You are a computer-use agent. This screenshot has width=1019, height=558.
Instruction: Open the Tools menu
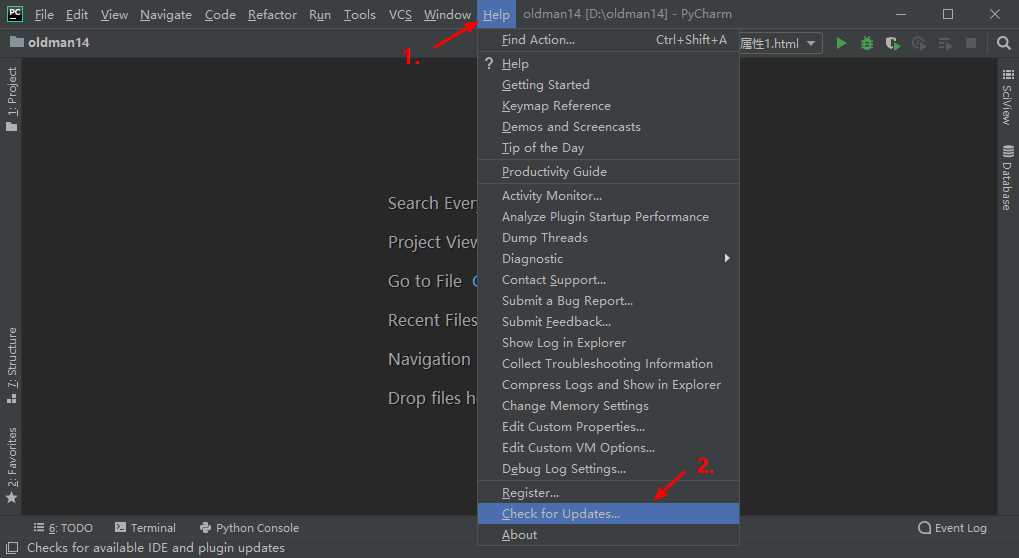pyautogui.click(x=359, y=14)
